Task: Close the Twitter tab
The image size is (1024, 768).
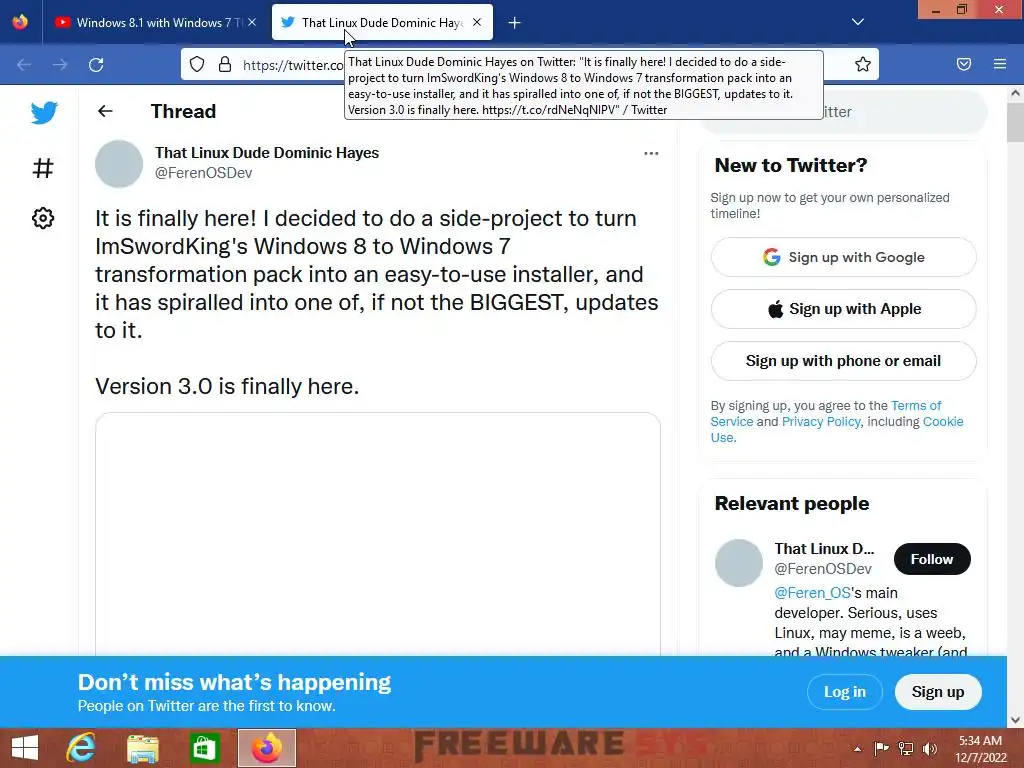Action: click(477, 22)
